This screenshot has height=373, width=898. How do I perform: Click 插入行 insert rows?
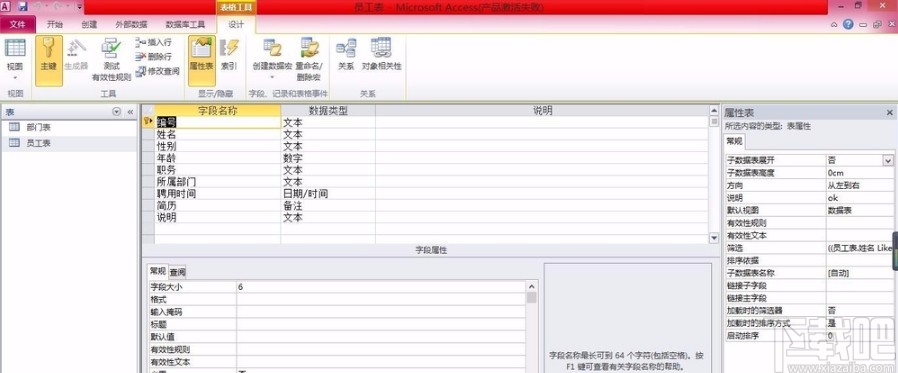[153, 42]
